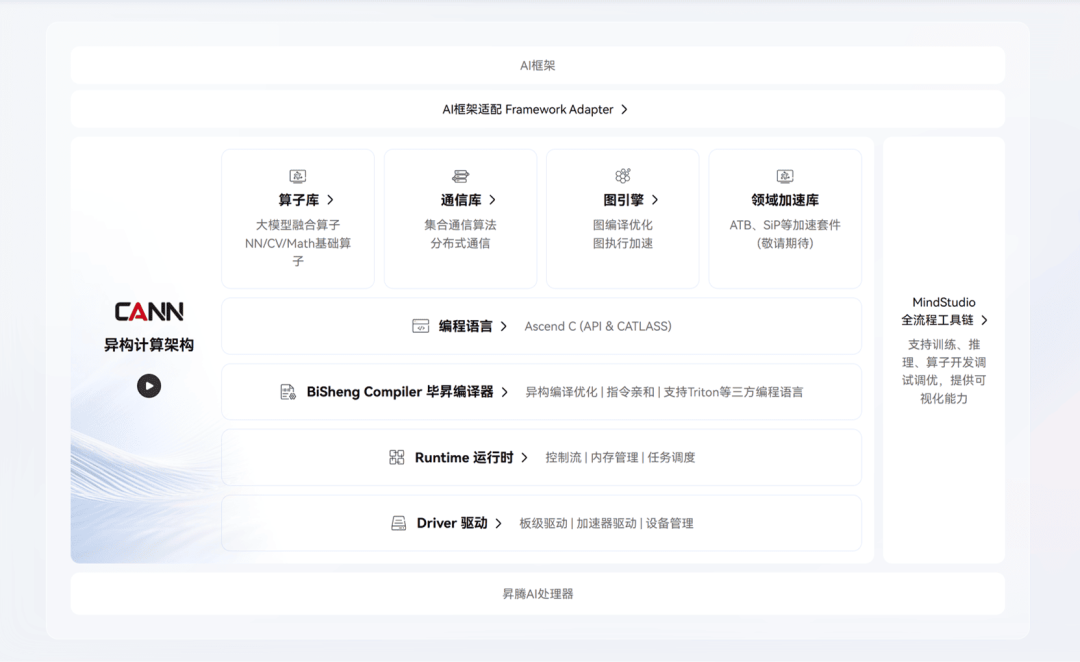Viewport: 1080px width, 662px height.
Task: Open the MindStudio 全流程工具链 link
Action: pos(938,311)
